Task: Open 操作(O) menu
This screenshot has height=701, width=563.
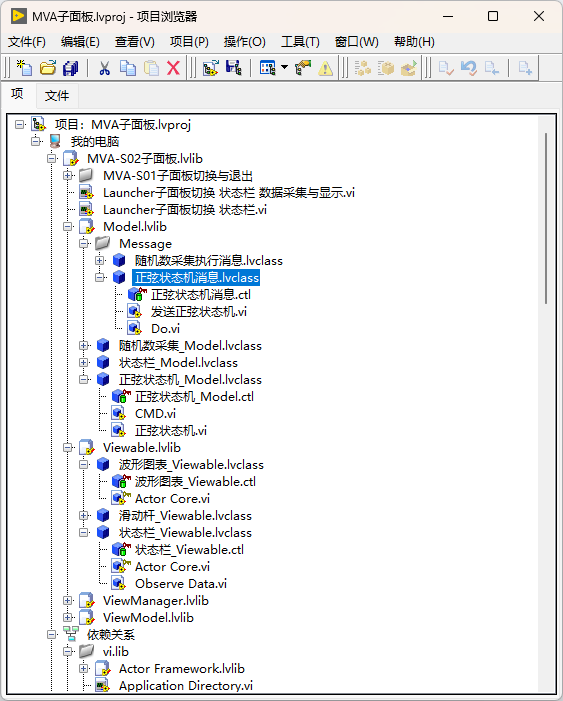Action: click(245, 42)
